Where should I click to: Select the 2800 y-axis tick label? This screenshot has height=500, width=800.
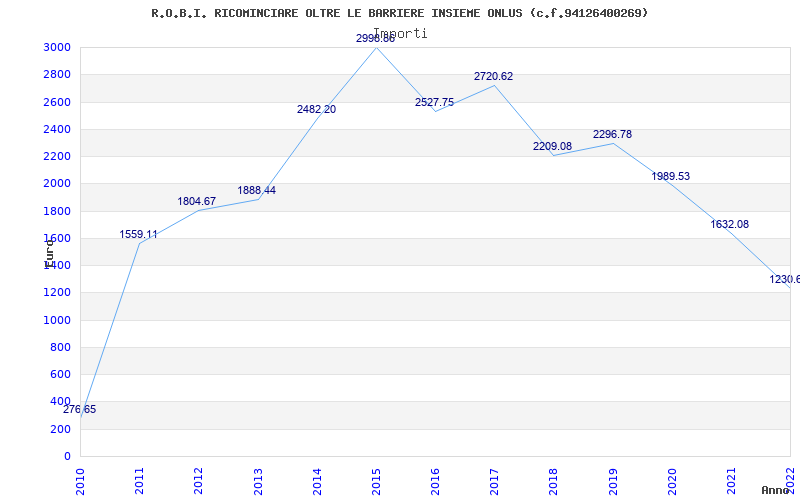(x=58, y=74)
